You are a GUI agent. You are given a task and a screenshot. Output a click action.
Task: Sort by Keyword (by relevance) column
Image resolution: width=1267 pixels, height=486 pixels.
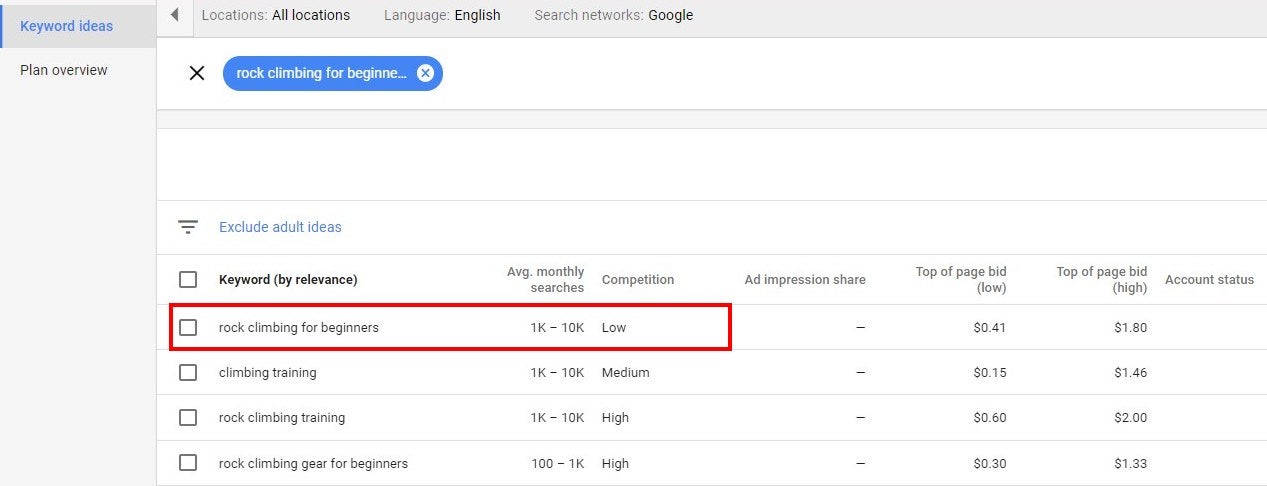(x=288, y=280)
